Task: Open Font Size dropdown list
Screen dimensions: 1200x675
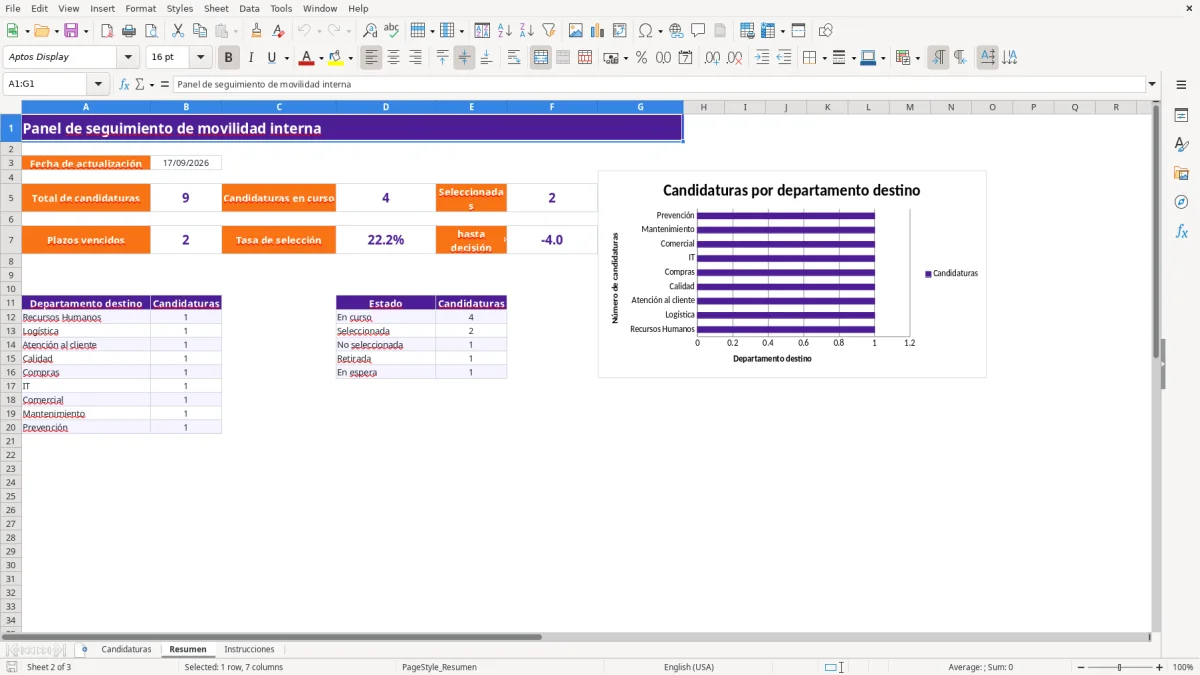Action: coord(200,58)
